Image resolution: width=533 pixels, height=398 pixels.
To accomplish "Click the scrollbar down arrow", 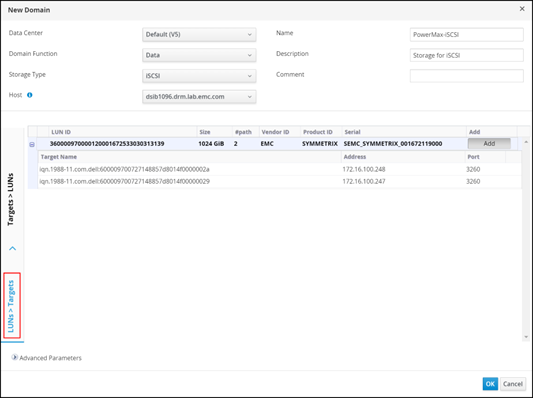I will pyautogui.click(x=526, y=337).
